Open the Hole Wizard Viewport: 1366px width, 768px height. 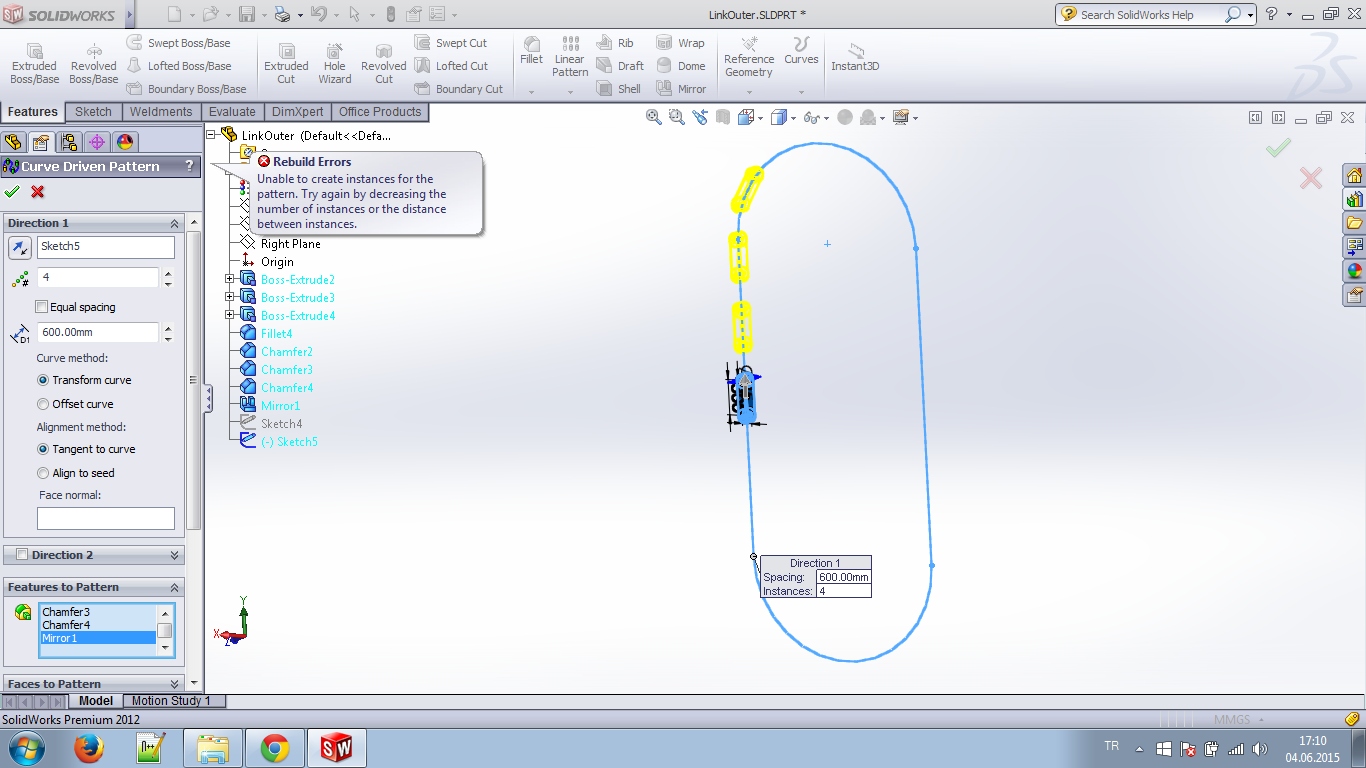coord(335,64)
